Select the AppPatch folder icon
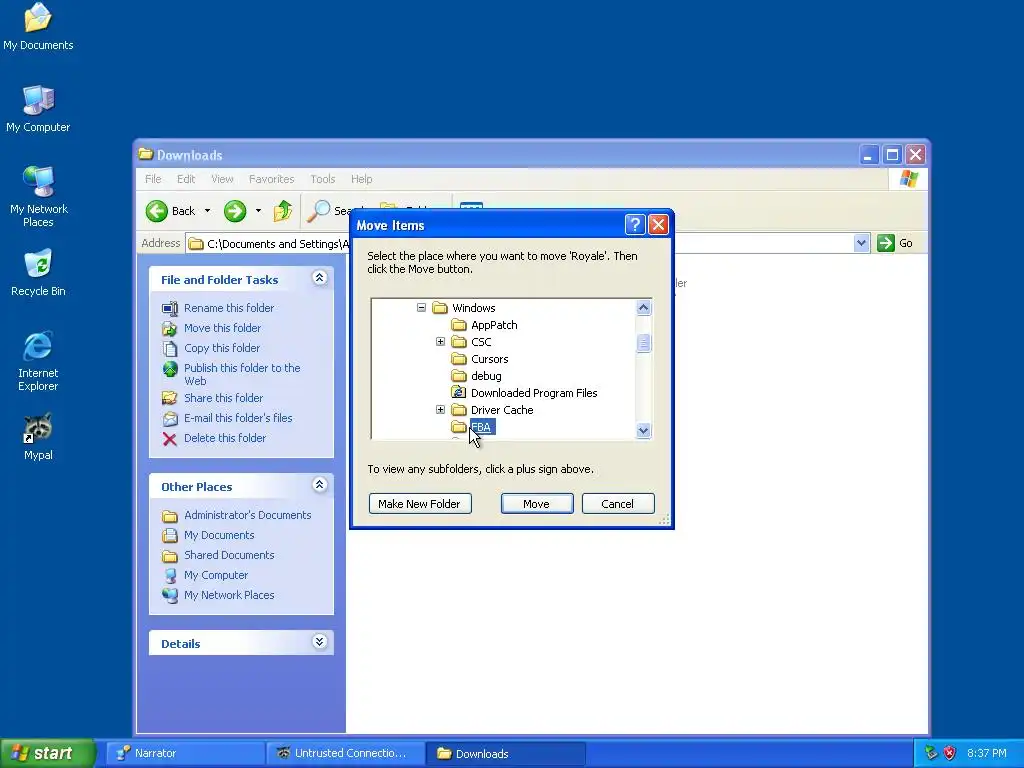This screenshot has width=1024, height=768. click(459, 325)
